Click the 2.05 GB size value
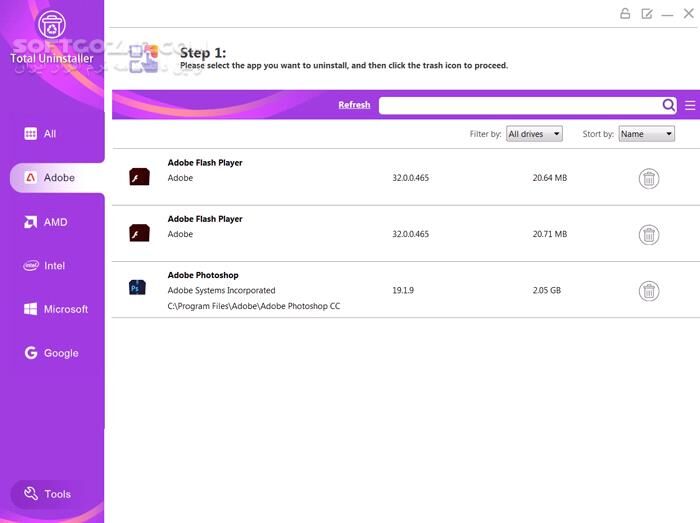The image size is (700, 523). [x=546, y=291]
